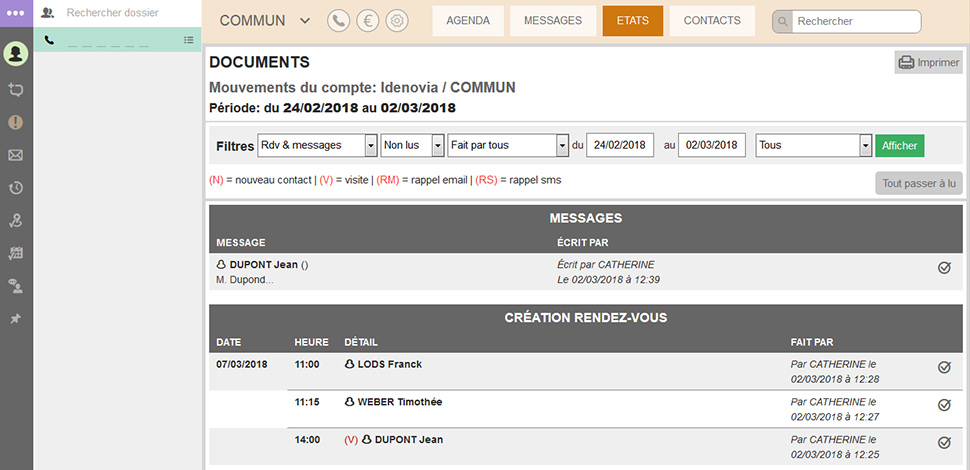Select the ETATS tab

pos(633,21)
